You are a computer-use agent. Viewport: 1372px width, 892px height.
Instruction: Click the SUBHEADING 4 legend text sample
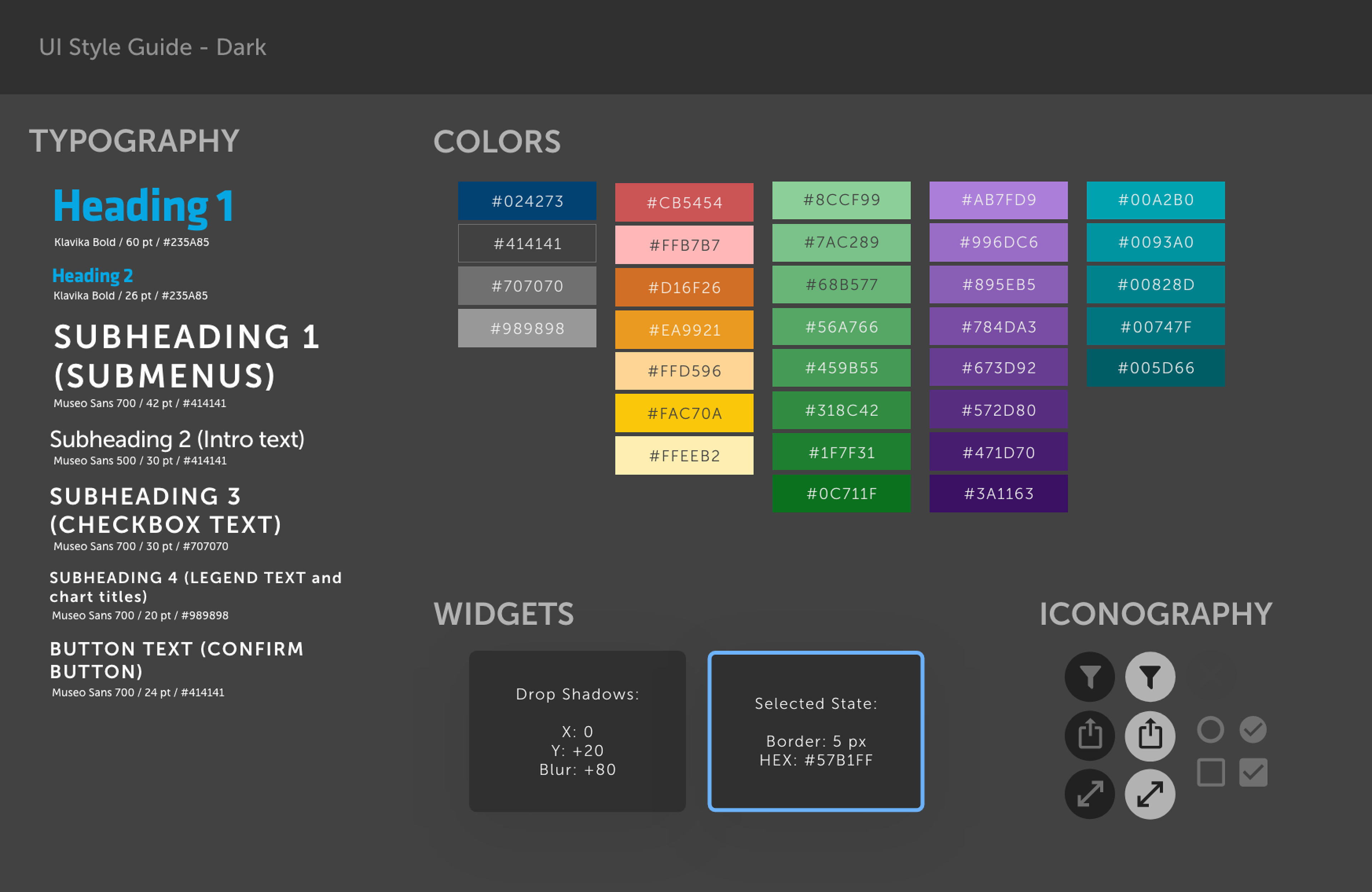195,587
